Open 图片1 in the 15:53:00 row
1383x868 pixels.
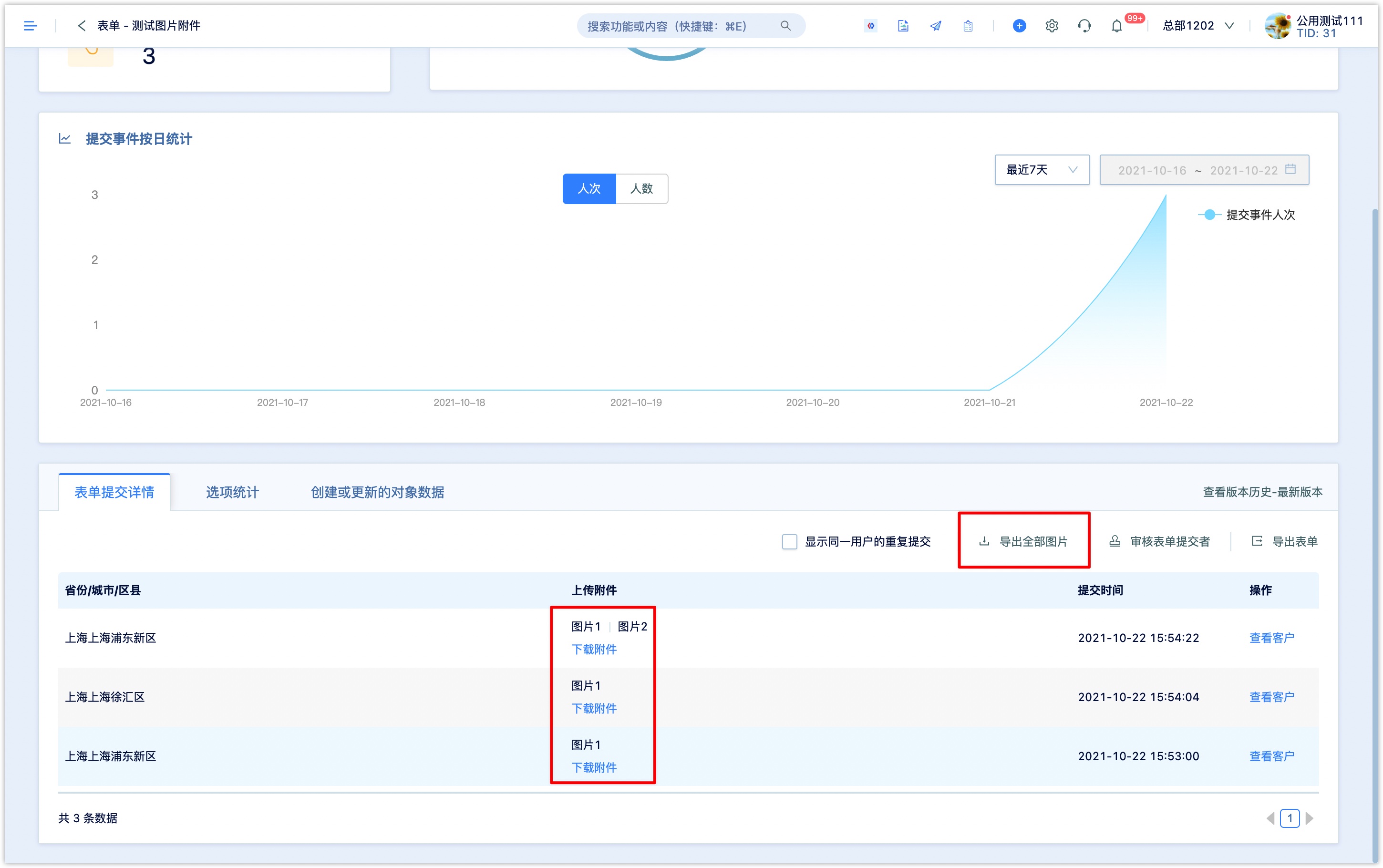(586, 744)
